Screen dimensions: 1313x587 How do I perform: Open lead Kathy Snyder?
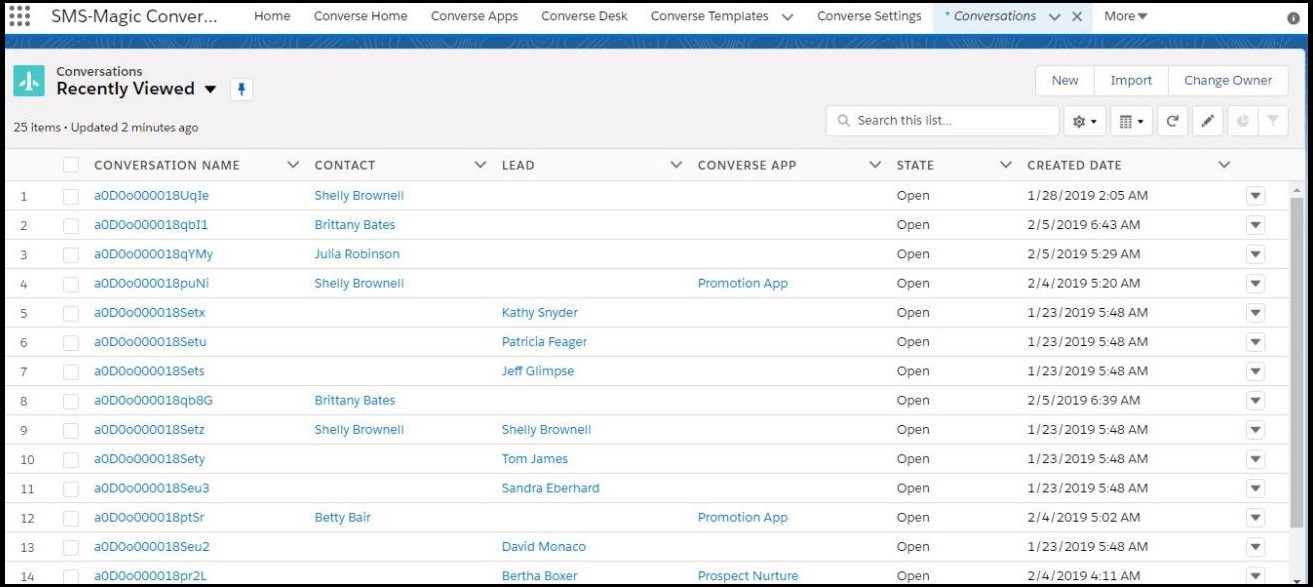[540, 313]
